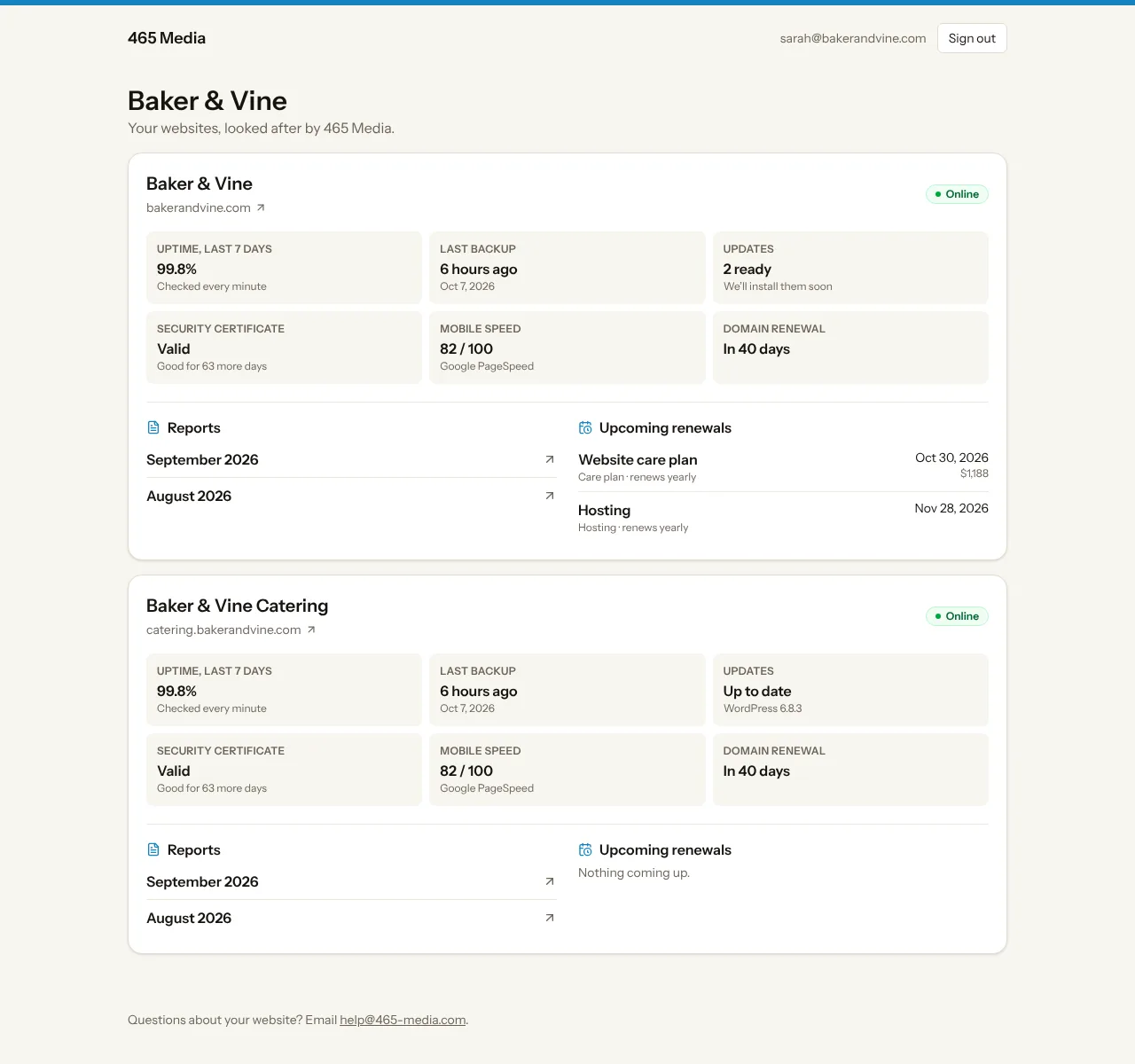1135x1064 pixels.
Task: Click the Updates tile showing 'Up to date'
Action: pyautogui.click(x=850, y=690)
